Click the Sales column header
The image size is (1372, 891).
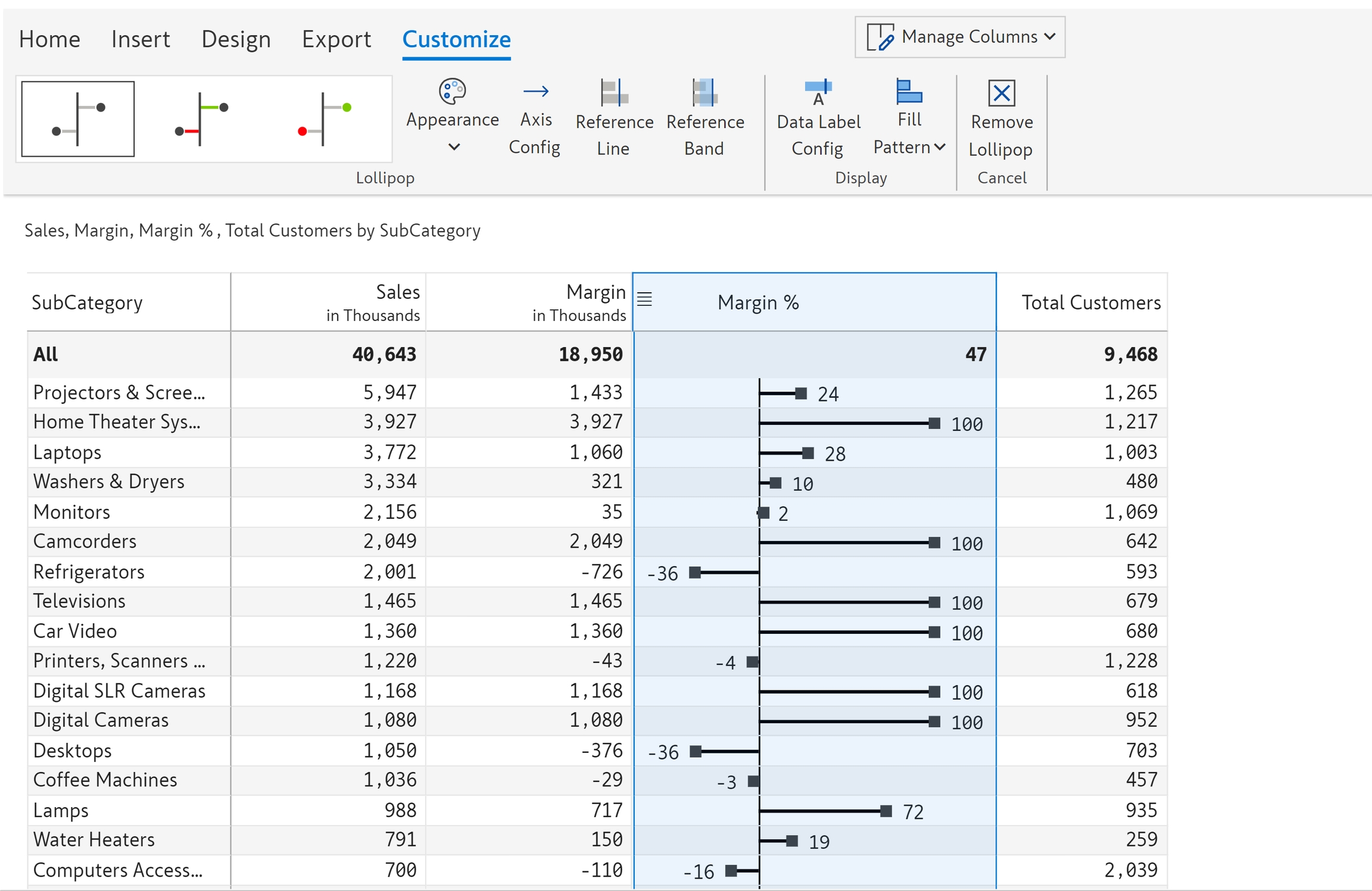[x=398, y=292]
